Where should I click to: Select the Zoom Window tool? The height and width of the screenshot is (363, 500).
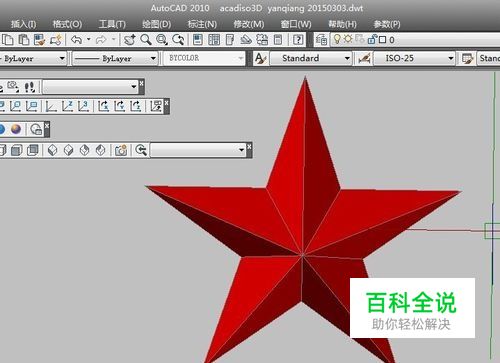(162, 40)
